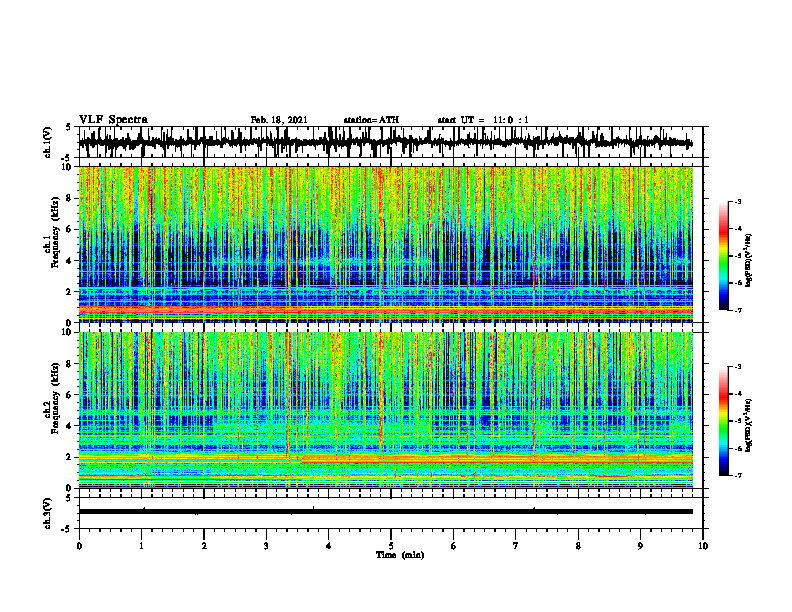Click time axis tick label "2"
The width and height of the screenshot is (792, 612).
(204, 546)
